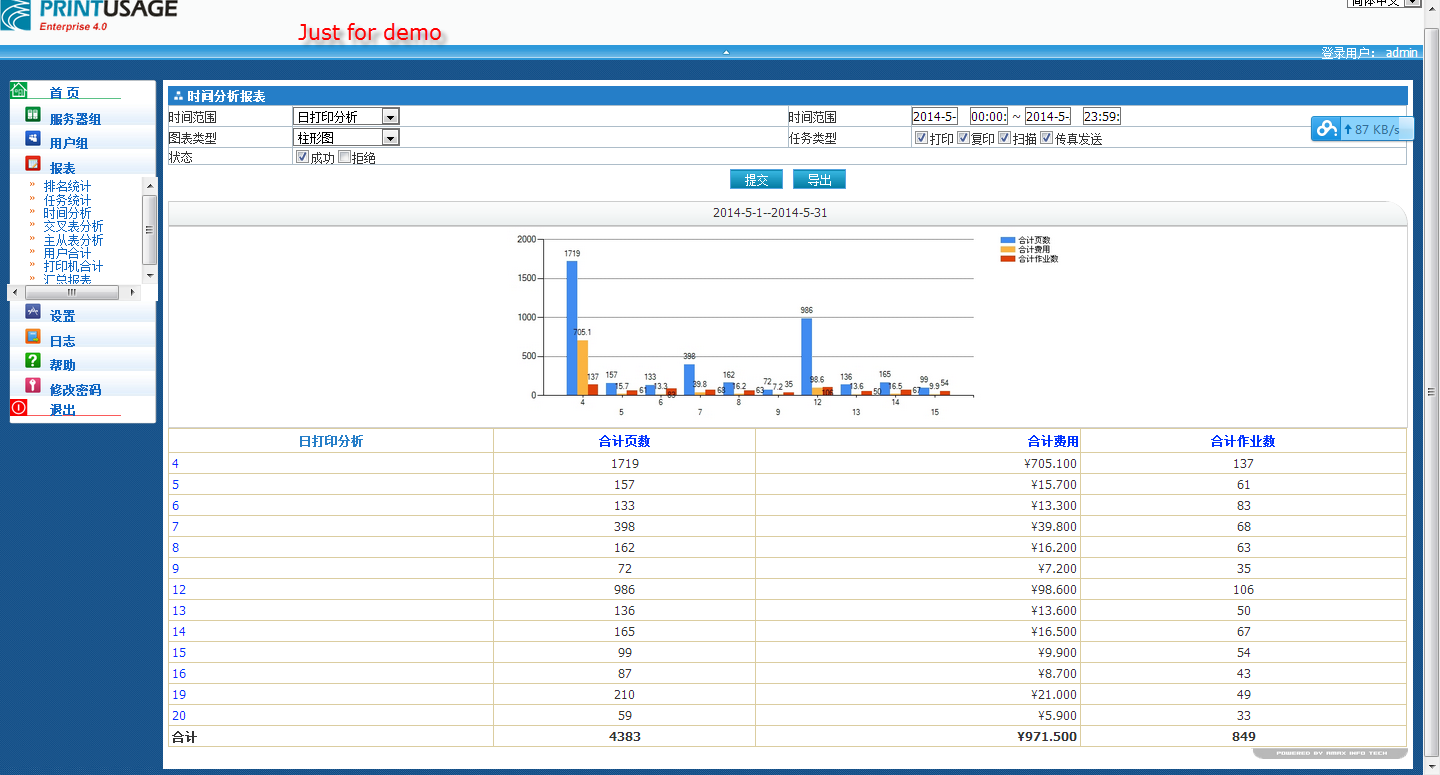Click the 00:00 start time field
The width and height of the screenshot is (1440, 775).
tap(989, 117)
